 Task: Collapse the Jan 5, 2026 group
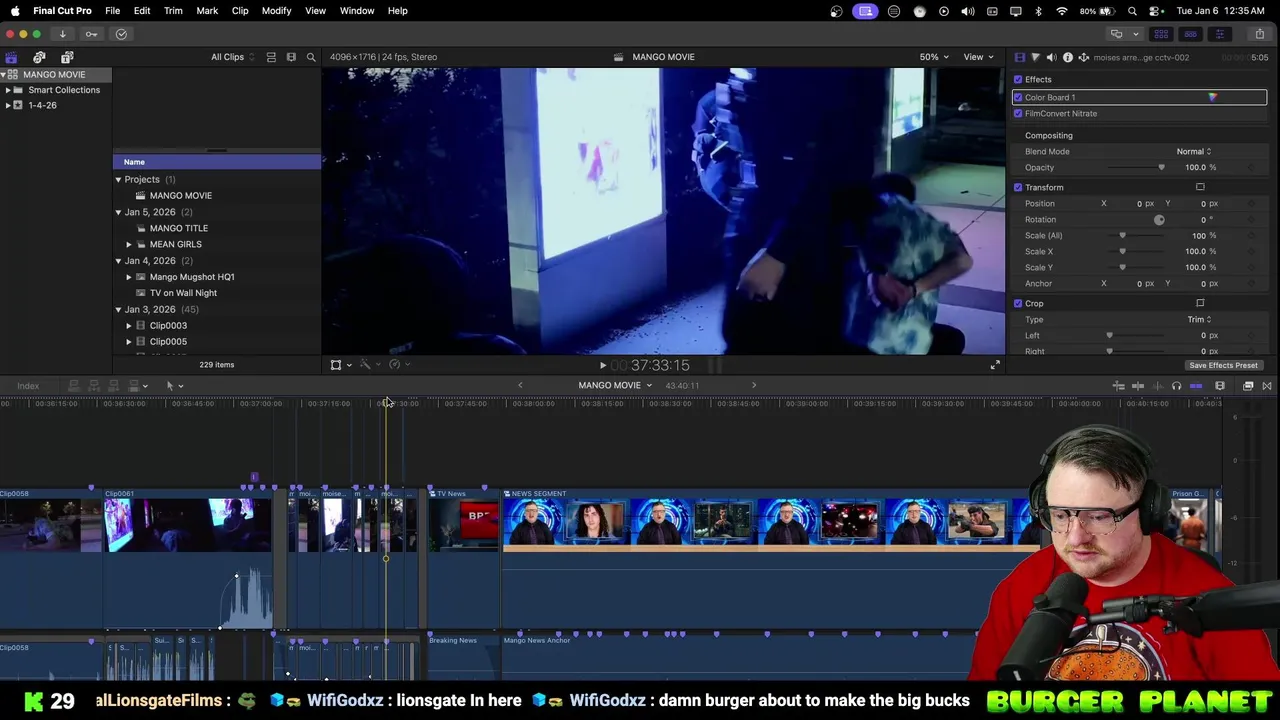pos(118,212)
